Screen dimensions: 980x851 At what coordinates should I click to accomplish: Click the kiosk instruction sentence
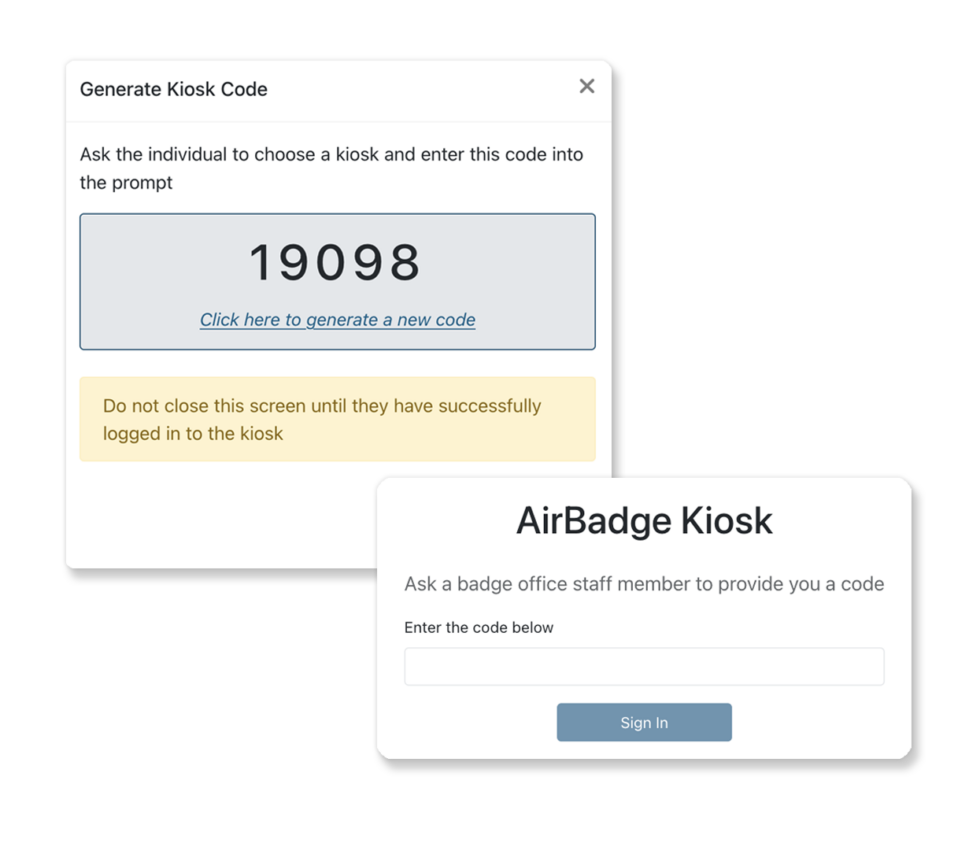coord(644,583)
